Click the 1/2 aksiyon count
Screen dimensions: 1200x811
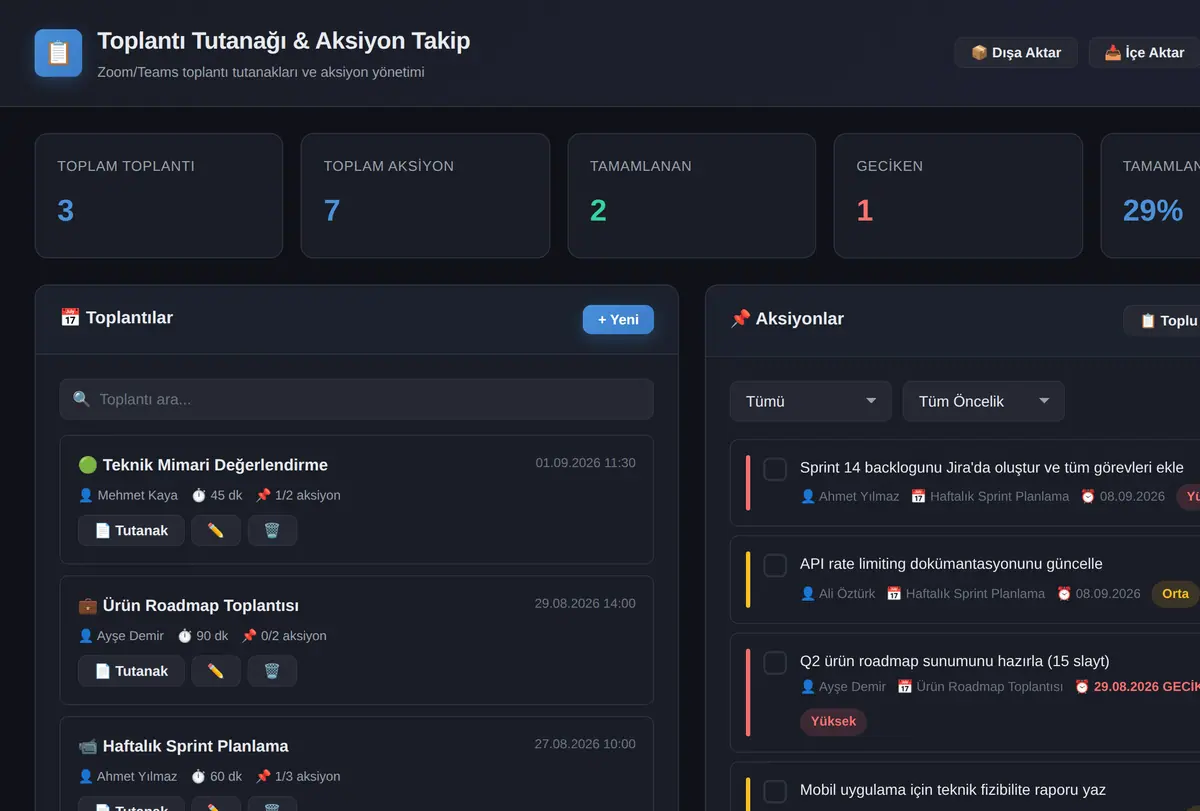point(298,495)
